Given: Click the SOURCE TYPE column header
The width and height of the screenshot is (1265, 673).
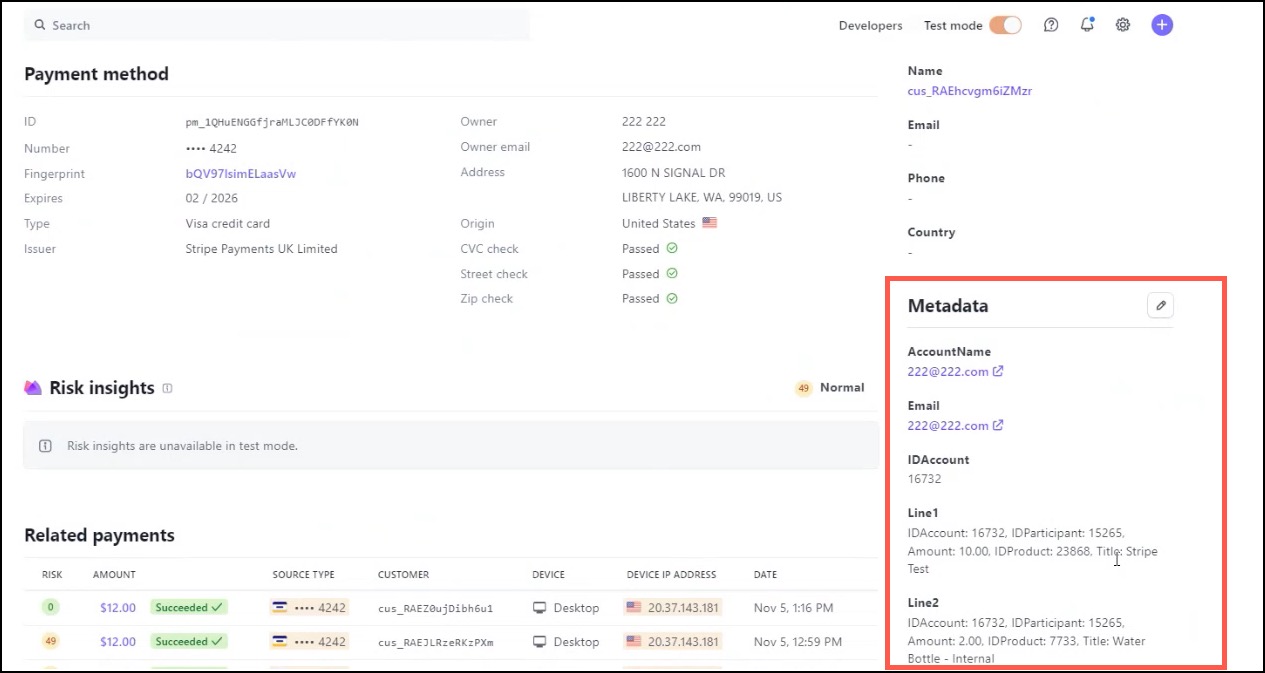Looking at the screenshot, I should click(x=304, y=575).
